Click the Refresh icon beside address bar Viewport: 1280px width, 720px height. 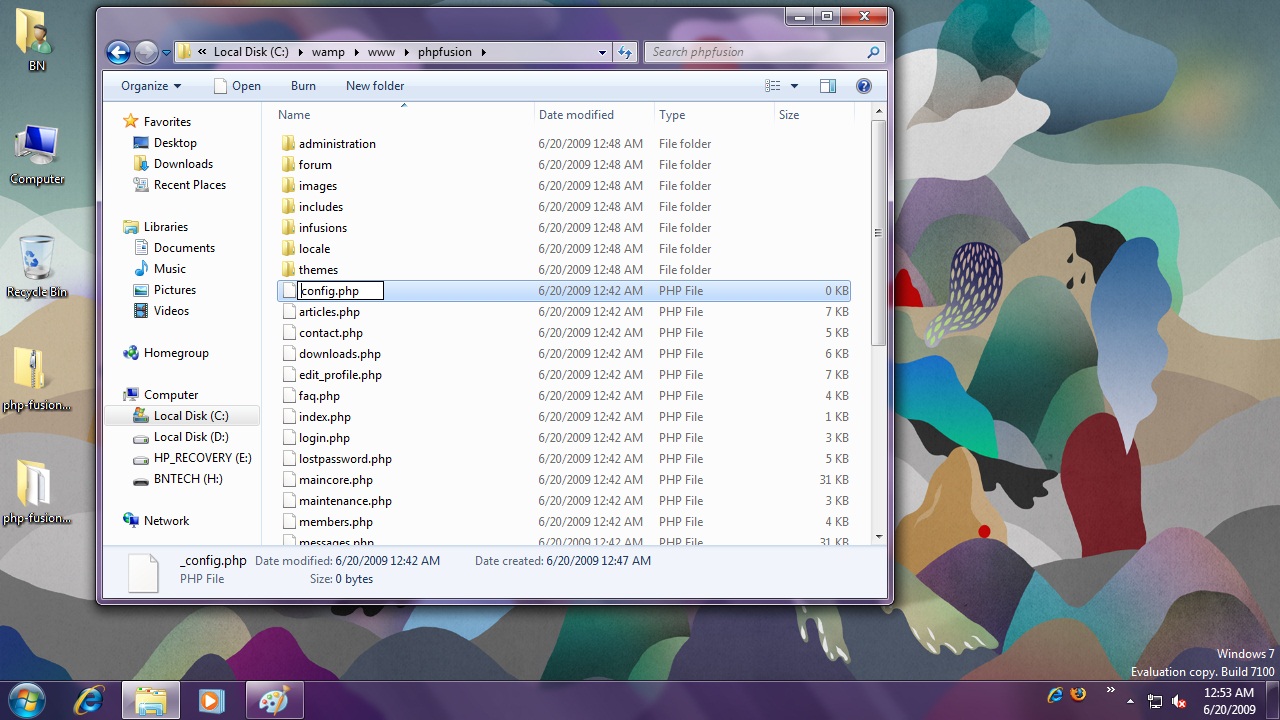625,52
